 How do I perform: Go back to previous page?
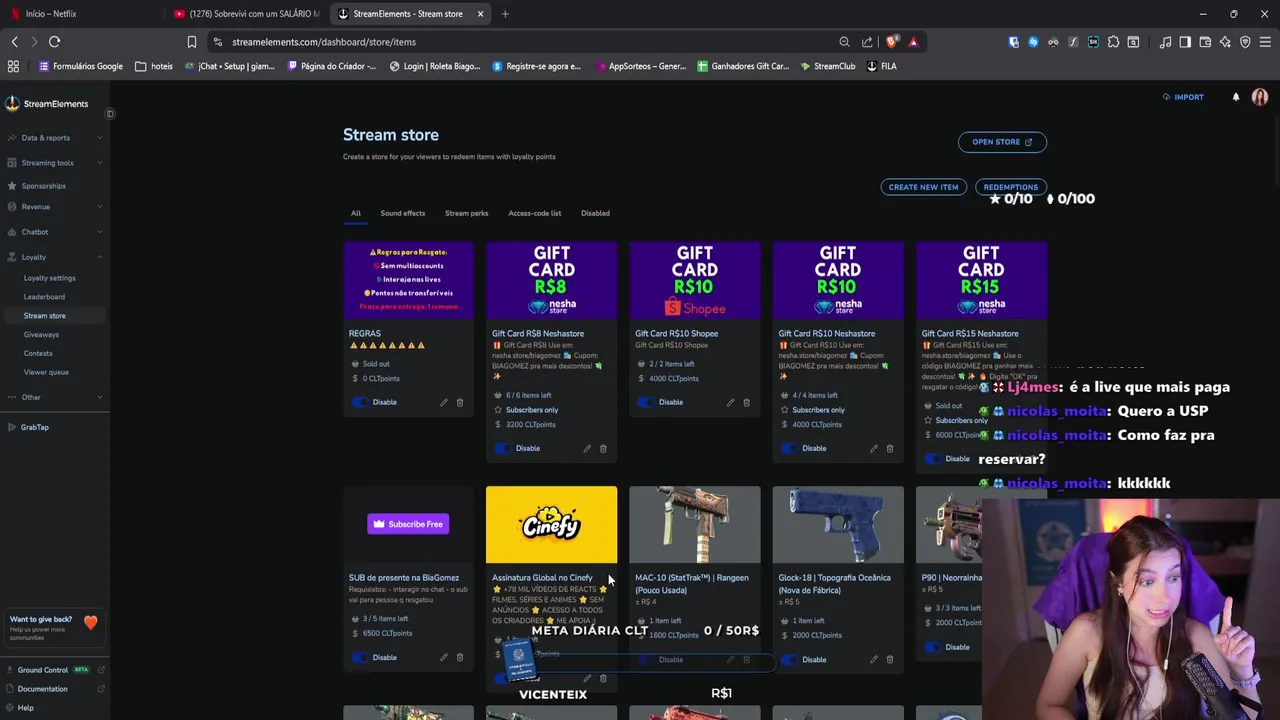pos(14,42)
